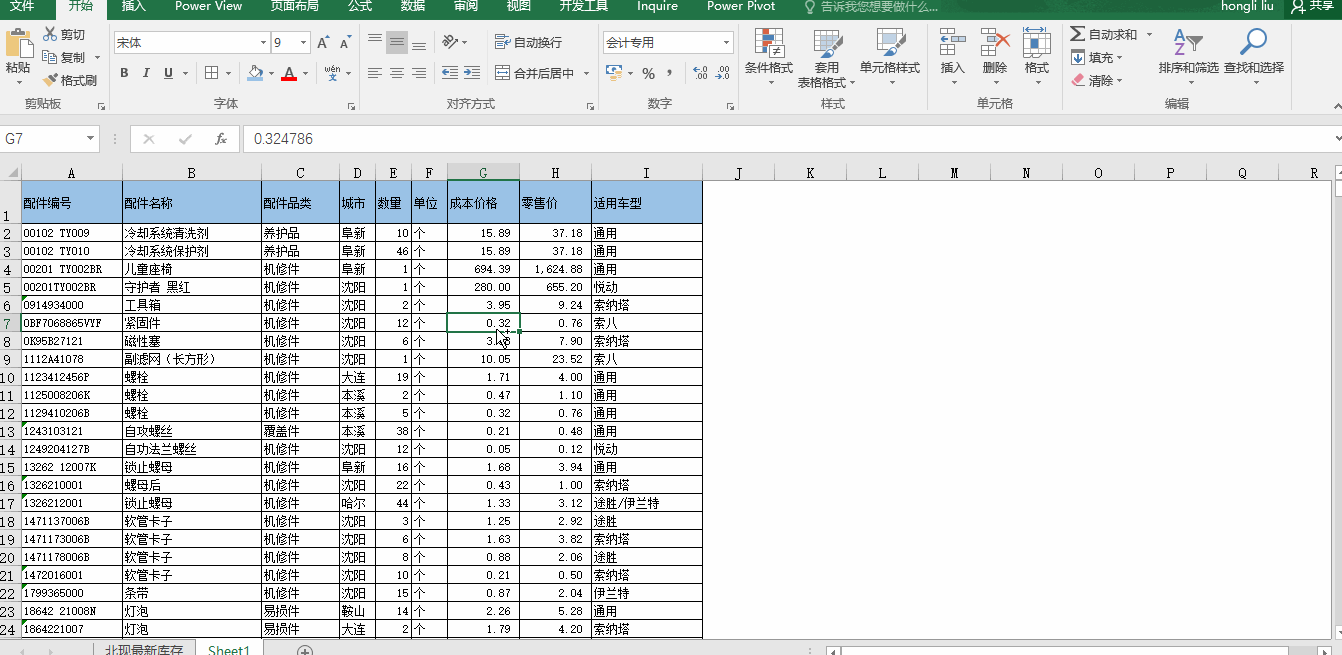Click the red font color swatch
The image size is (1342, 655).
click(x=289, y=73)
